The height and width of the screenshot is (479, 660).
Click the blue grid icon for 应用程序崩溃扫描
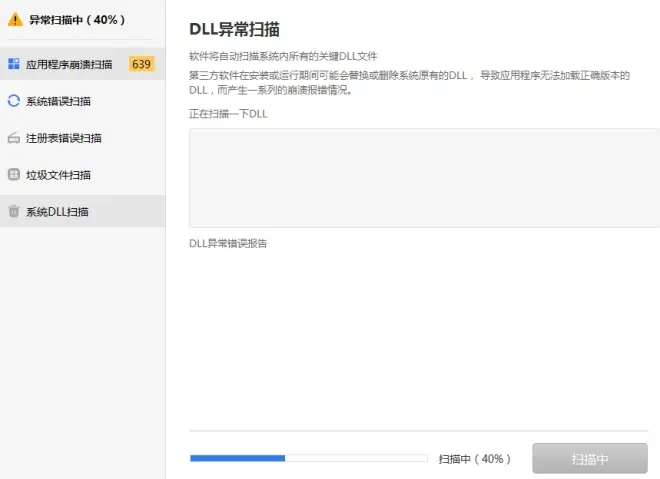(13, 64)
